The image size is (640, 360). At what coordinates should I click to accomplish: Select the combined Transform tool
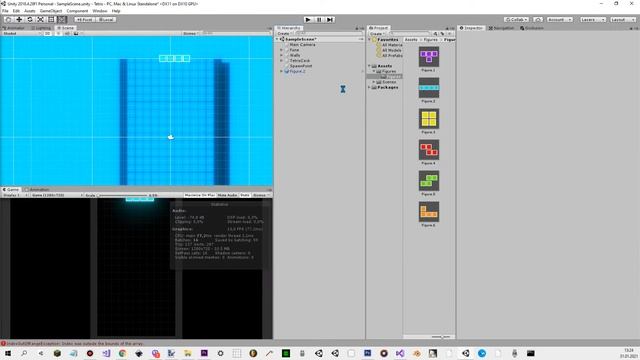click(62, 20)
